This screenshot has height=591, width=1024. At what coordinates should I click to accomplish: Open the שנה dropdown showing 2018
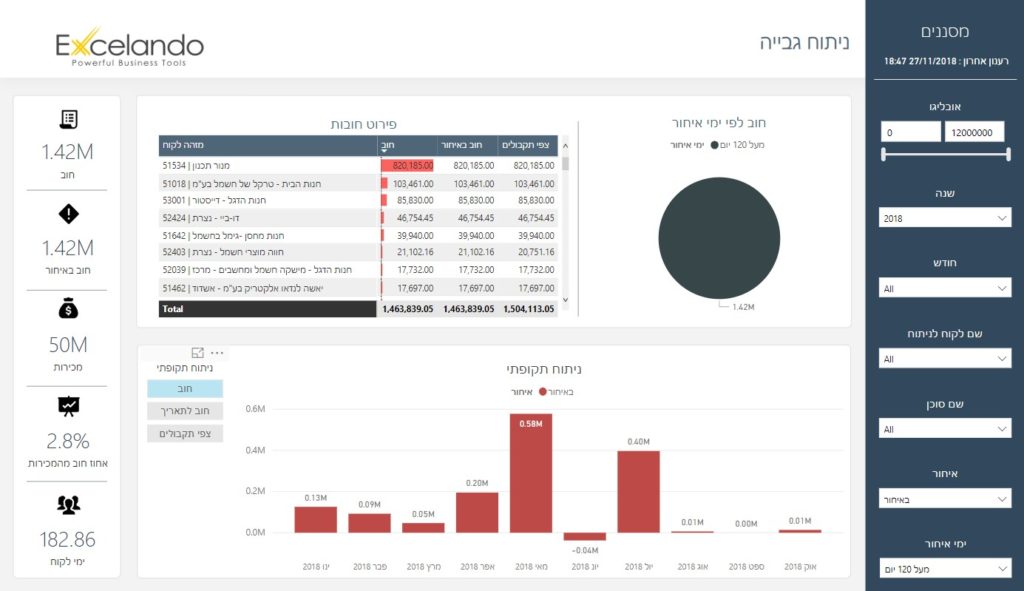pyautogui.click(x=945, y=218)
